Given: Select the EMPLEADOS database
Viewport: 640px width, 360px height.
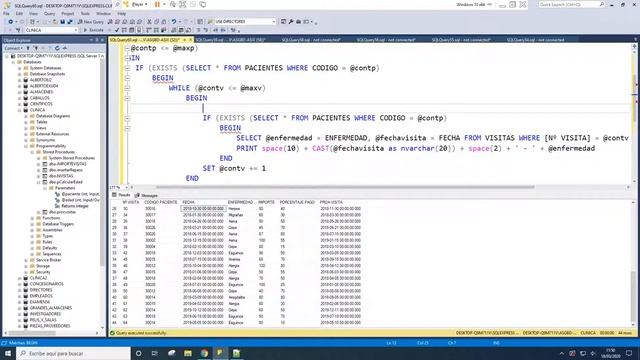Looking at the screenshot, I should [41, 296].
